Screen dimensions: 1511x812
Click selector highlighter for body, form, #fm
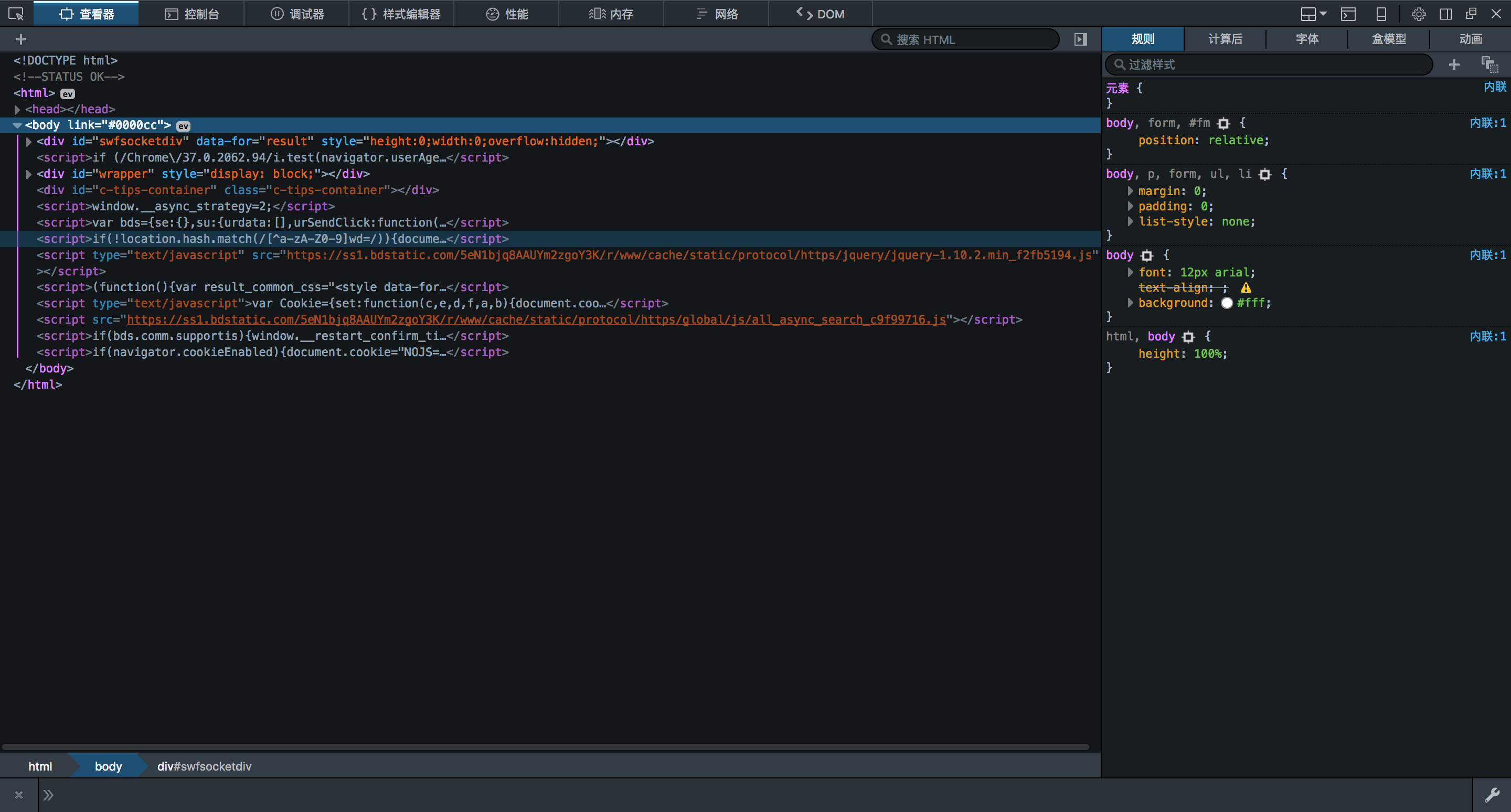click(x=1223, y=123)
